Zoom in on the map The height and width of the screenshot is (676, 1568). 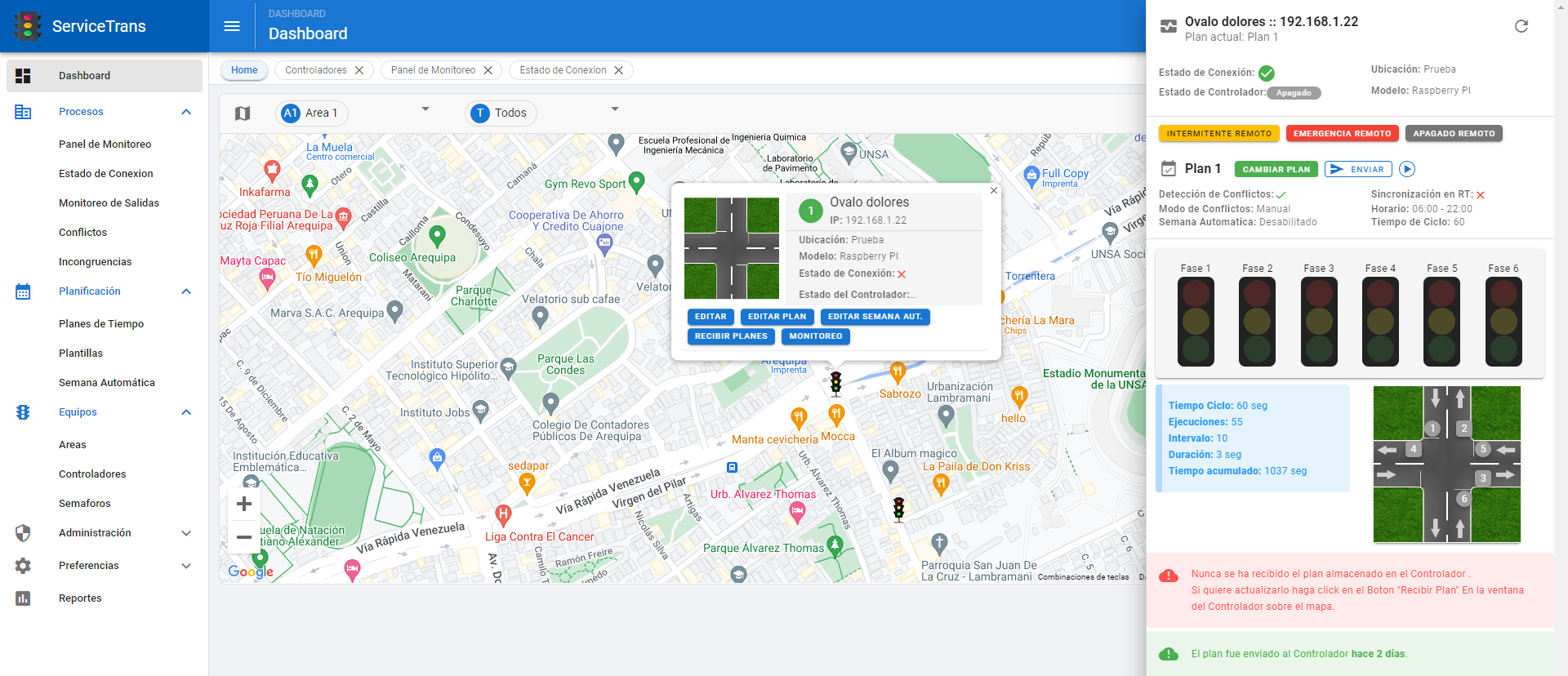[x=243, y=504]
